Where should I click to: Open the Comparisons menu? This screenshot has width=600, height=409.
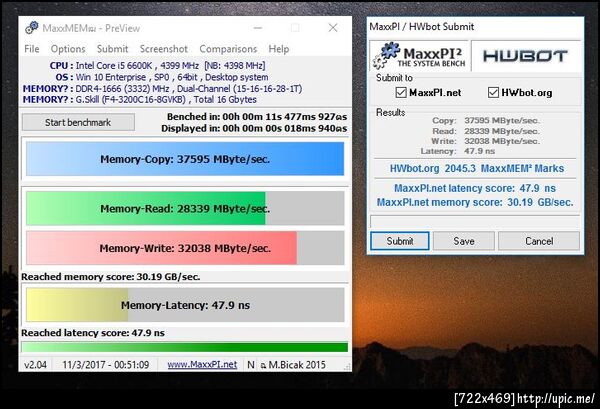(x=228, y=49)
